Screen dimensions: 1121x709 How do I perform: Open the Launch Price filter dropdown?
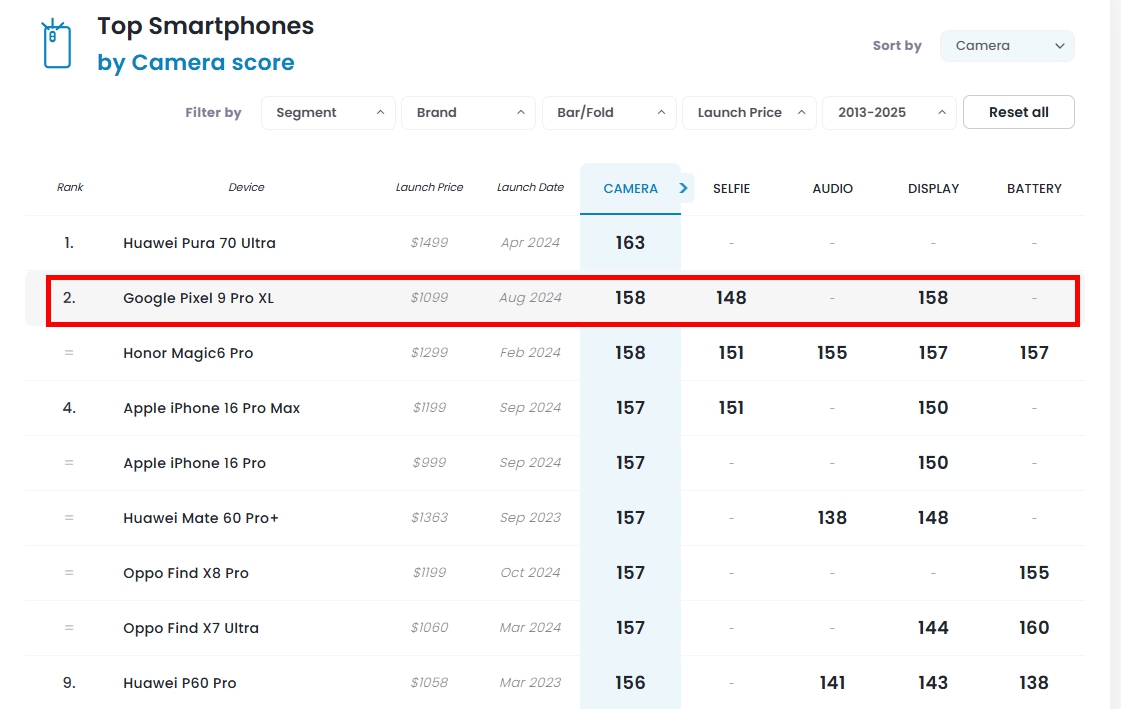coord(749,113)
